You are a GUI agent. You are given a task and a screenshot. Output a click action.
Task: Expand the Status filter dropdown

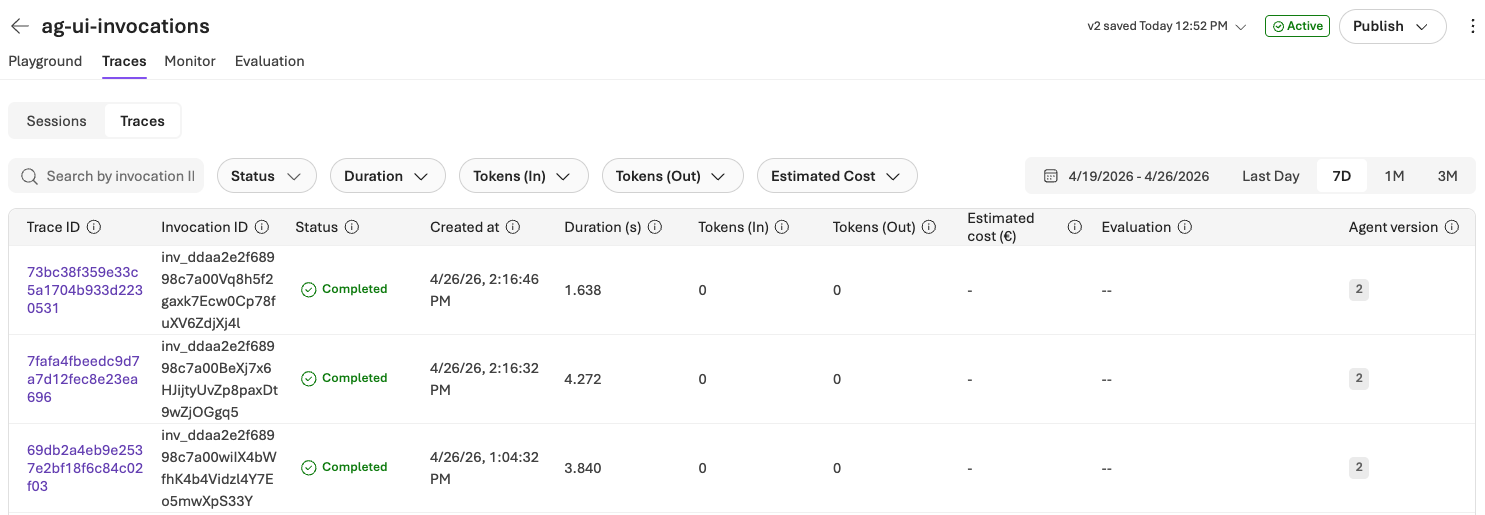point(266,176)
